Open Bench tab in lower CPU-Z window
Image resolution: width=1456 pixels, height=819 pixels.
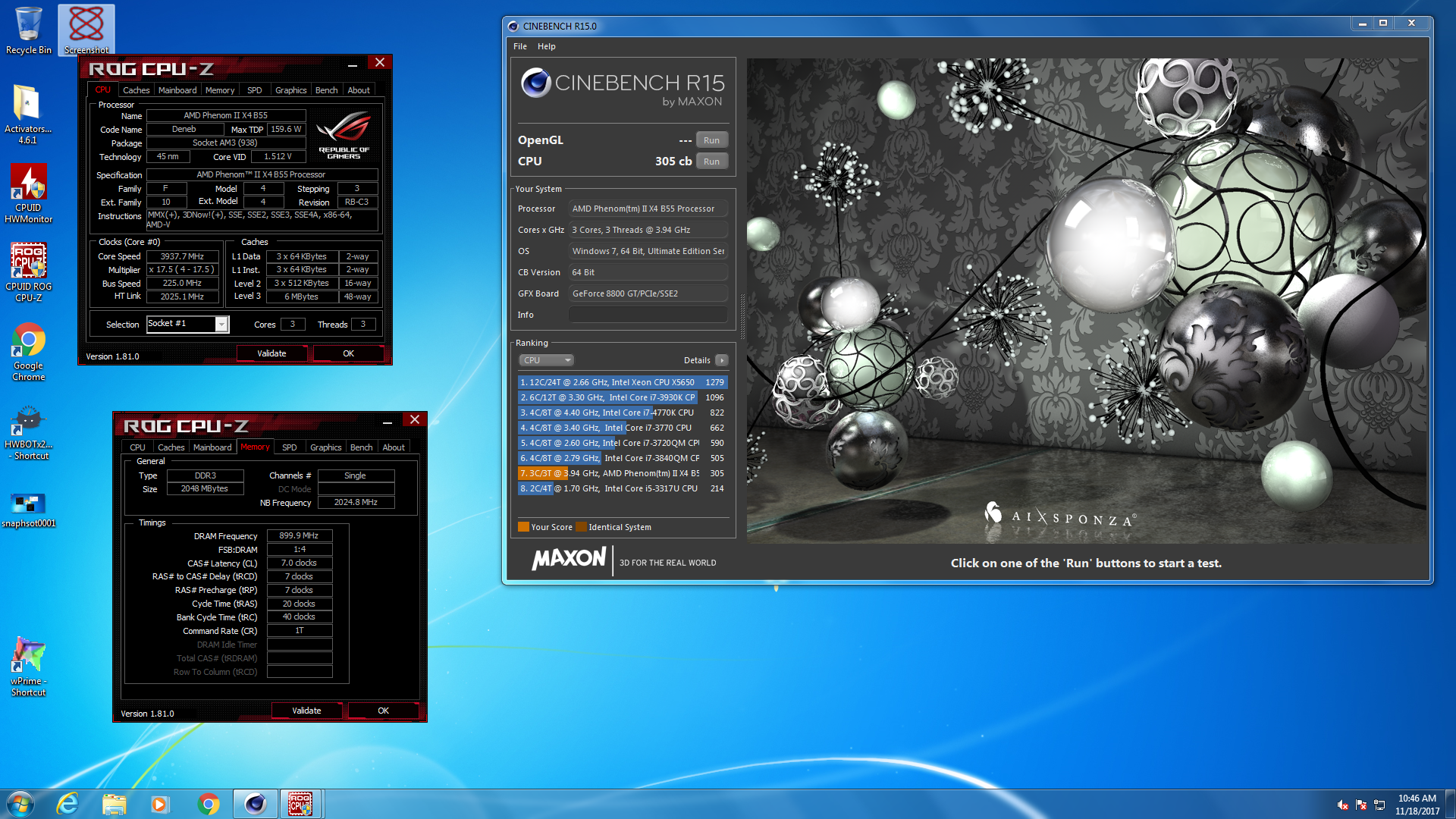362,447
